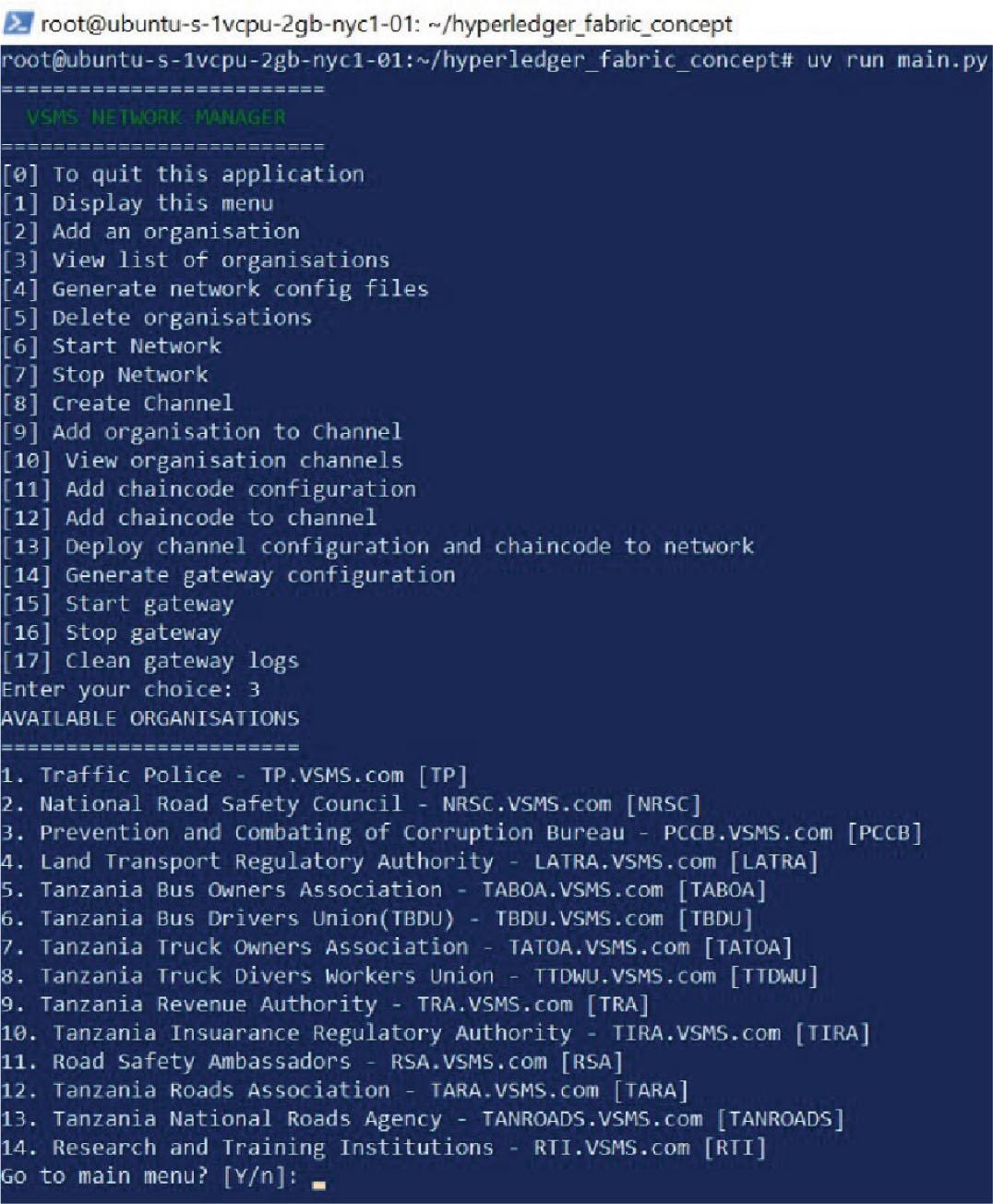993x1204 pixels.
Task: Click menu option 0 'To quit this application'
Action: click(183, 175)
